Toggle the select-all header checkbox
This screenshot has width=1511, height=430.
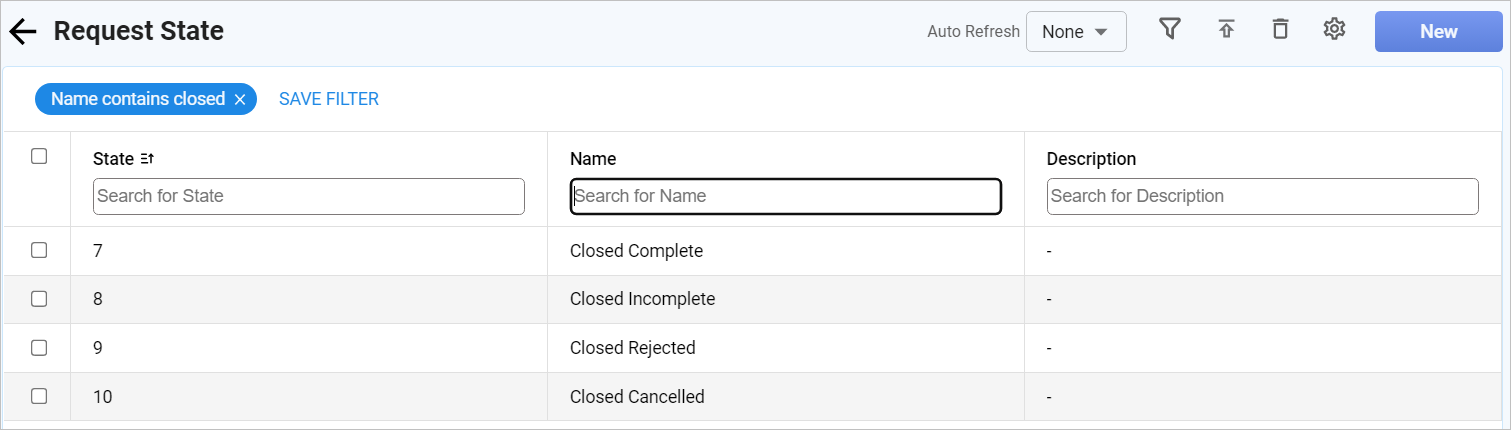39,156
